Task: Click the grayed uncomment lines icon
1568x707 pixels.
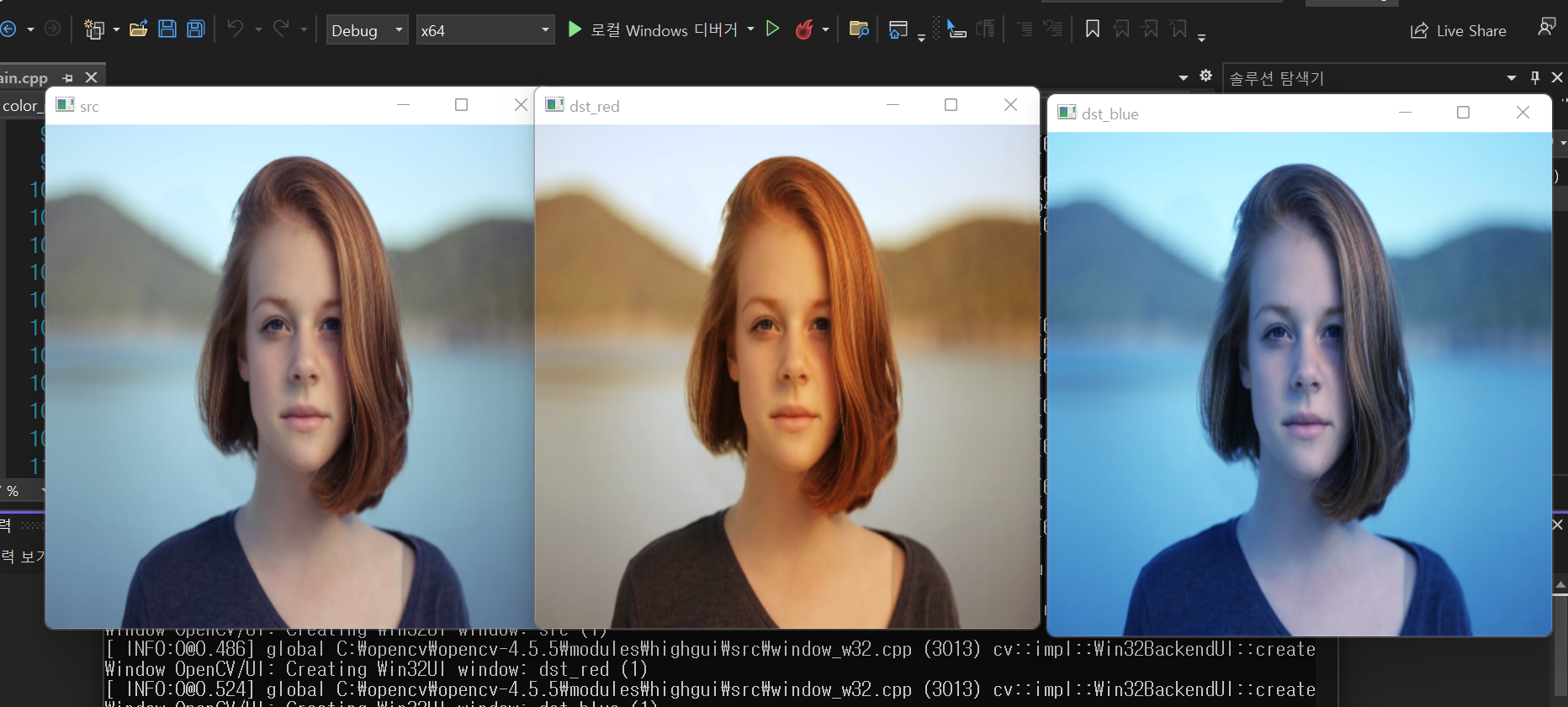Action: [x=1053, y=29]
